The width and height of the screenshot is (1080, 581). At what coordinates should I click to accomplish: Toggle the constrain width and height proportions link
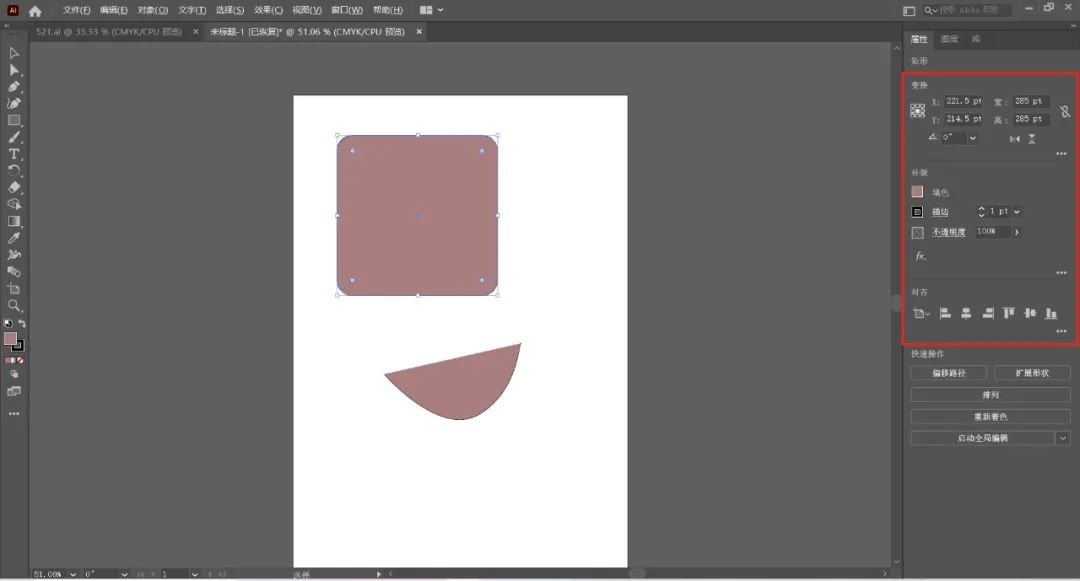click(1065, 111)
